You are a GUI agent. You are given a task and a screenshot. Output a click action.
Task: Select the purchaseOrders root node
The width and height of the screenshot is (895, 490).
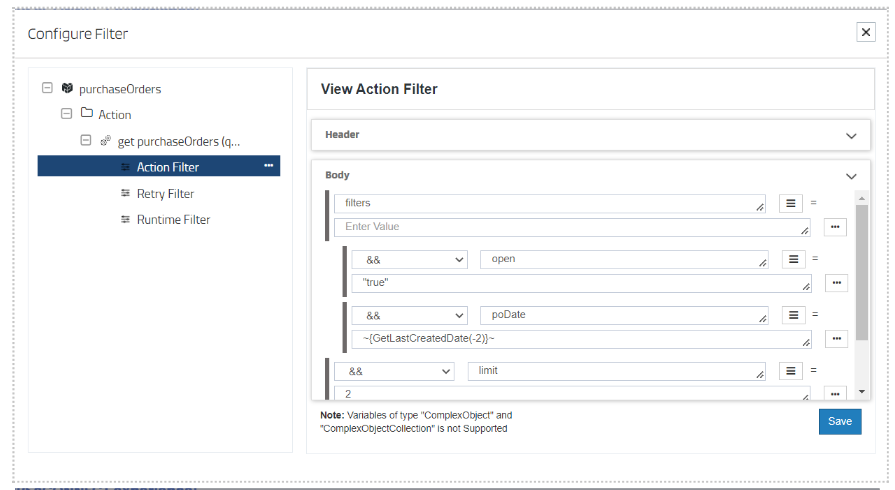coord(120,89)
